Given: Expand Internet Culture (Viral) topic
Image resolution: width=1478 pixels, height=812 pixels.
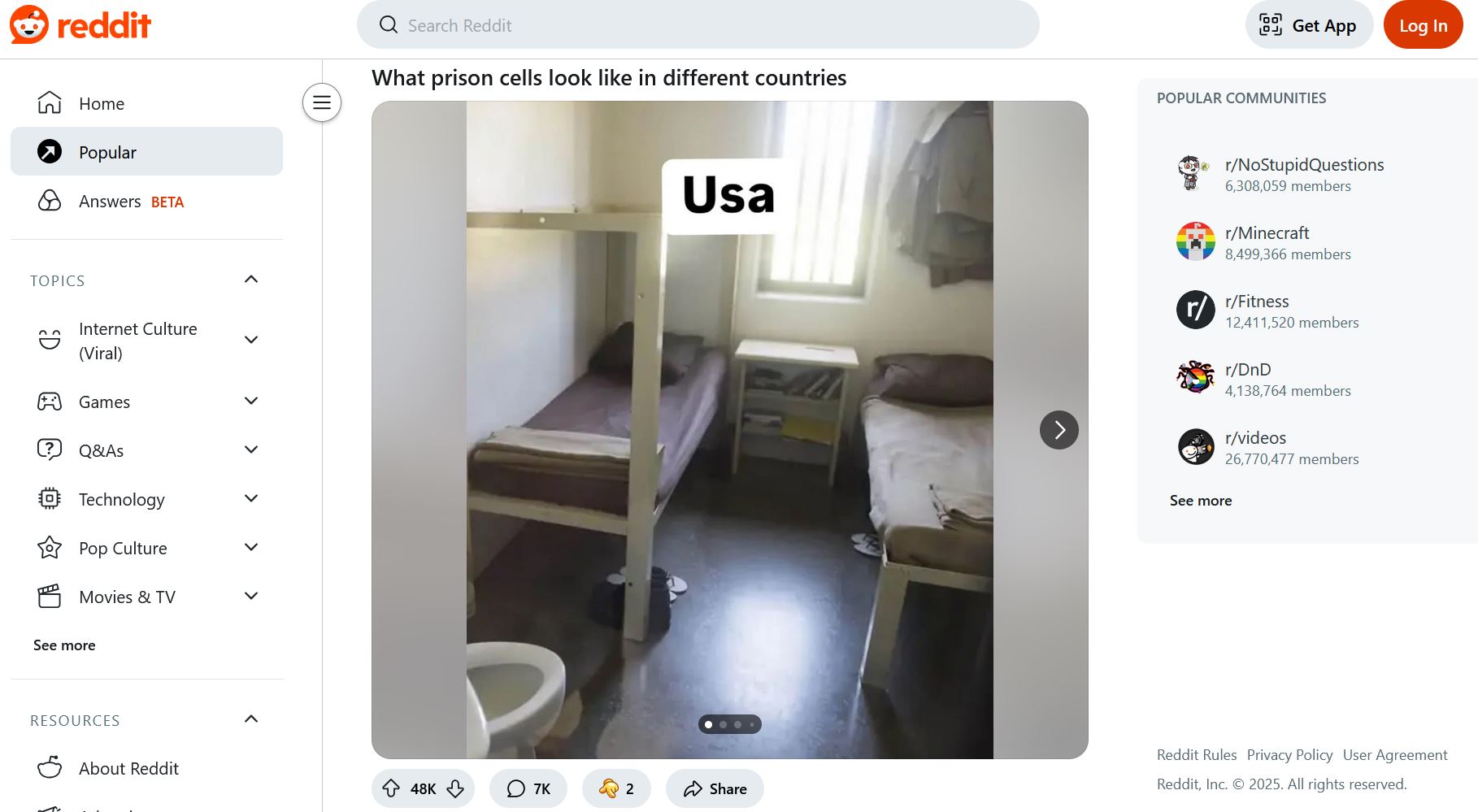Looking at the screenshot, I should click(251, 340).
